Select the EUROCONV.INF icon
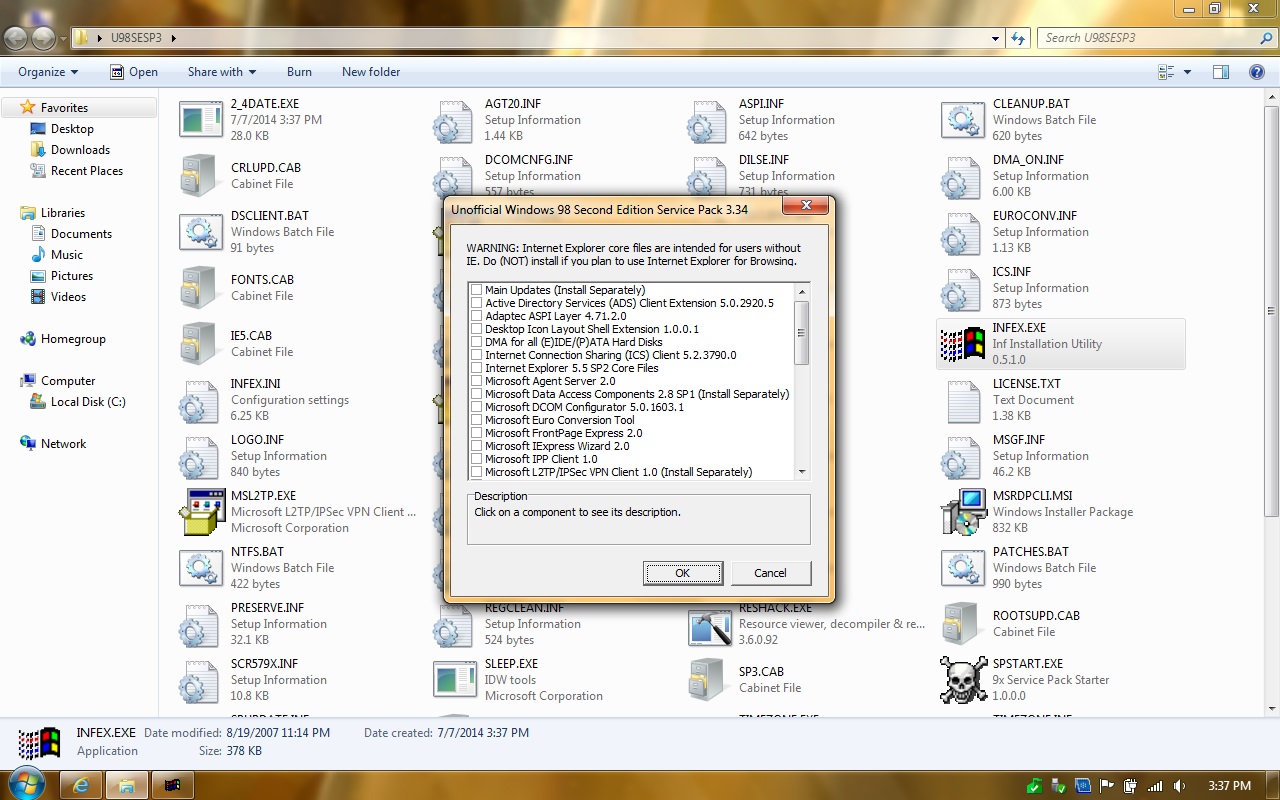Viewport: 1280px width, 800px height. click(x=963, y=232)
